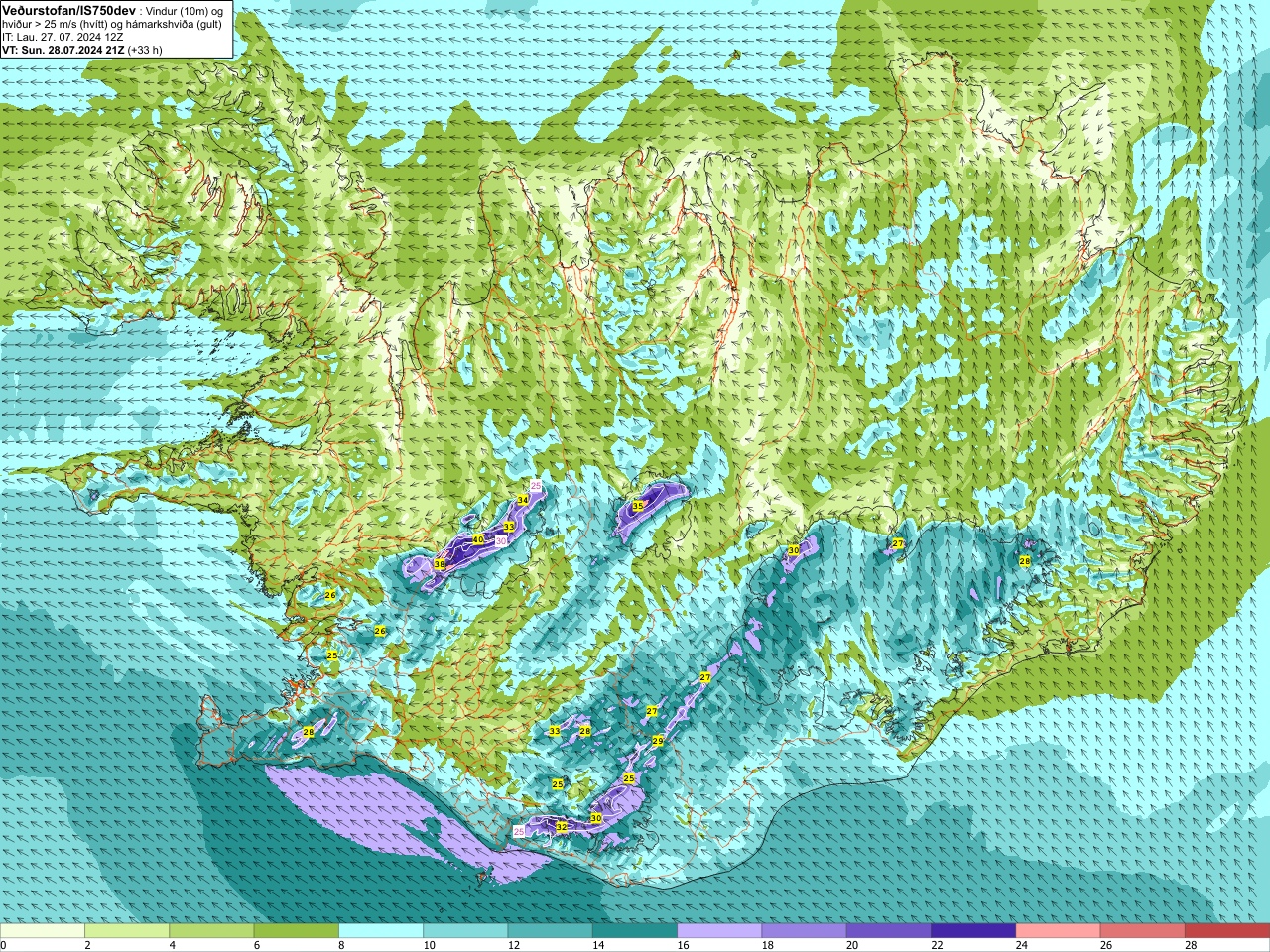Image resolution: width=1270 pixels, height=952 pixels.
Task: Click the 12–14 m/s teal legend swatch
Action: tap(550, 931)
